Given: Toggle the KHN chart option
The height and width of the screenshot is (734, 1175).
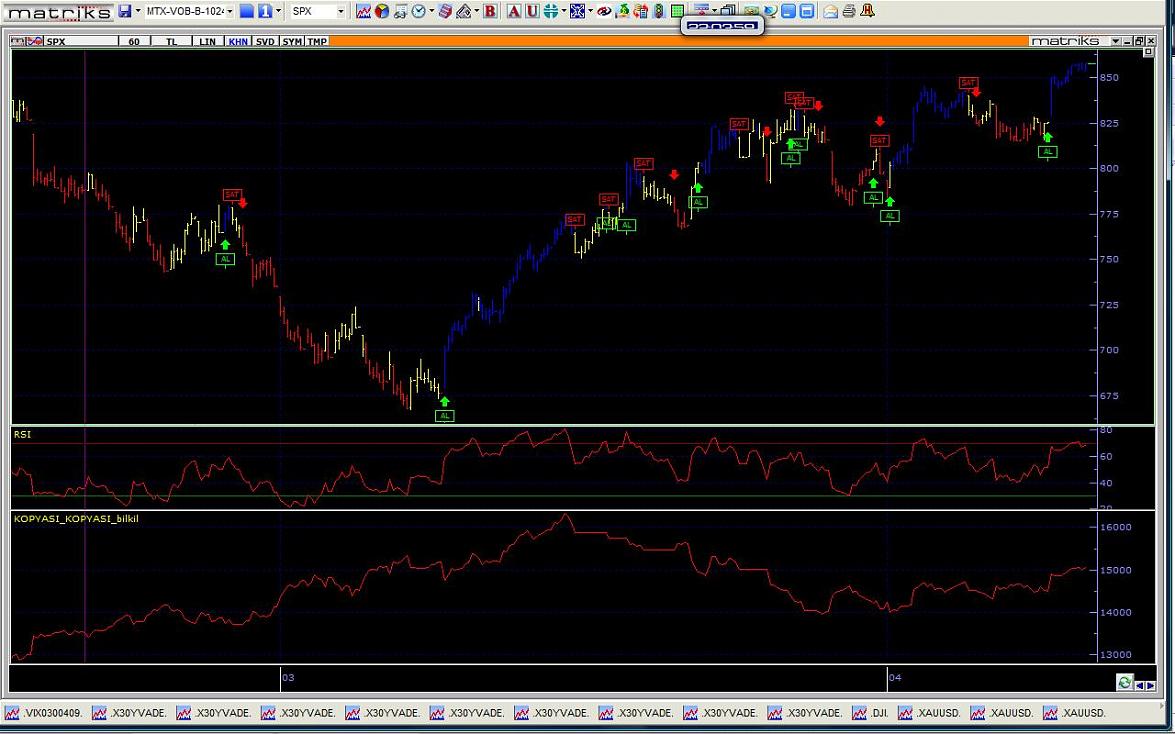Looking at the screenshot, I should 238,41.
